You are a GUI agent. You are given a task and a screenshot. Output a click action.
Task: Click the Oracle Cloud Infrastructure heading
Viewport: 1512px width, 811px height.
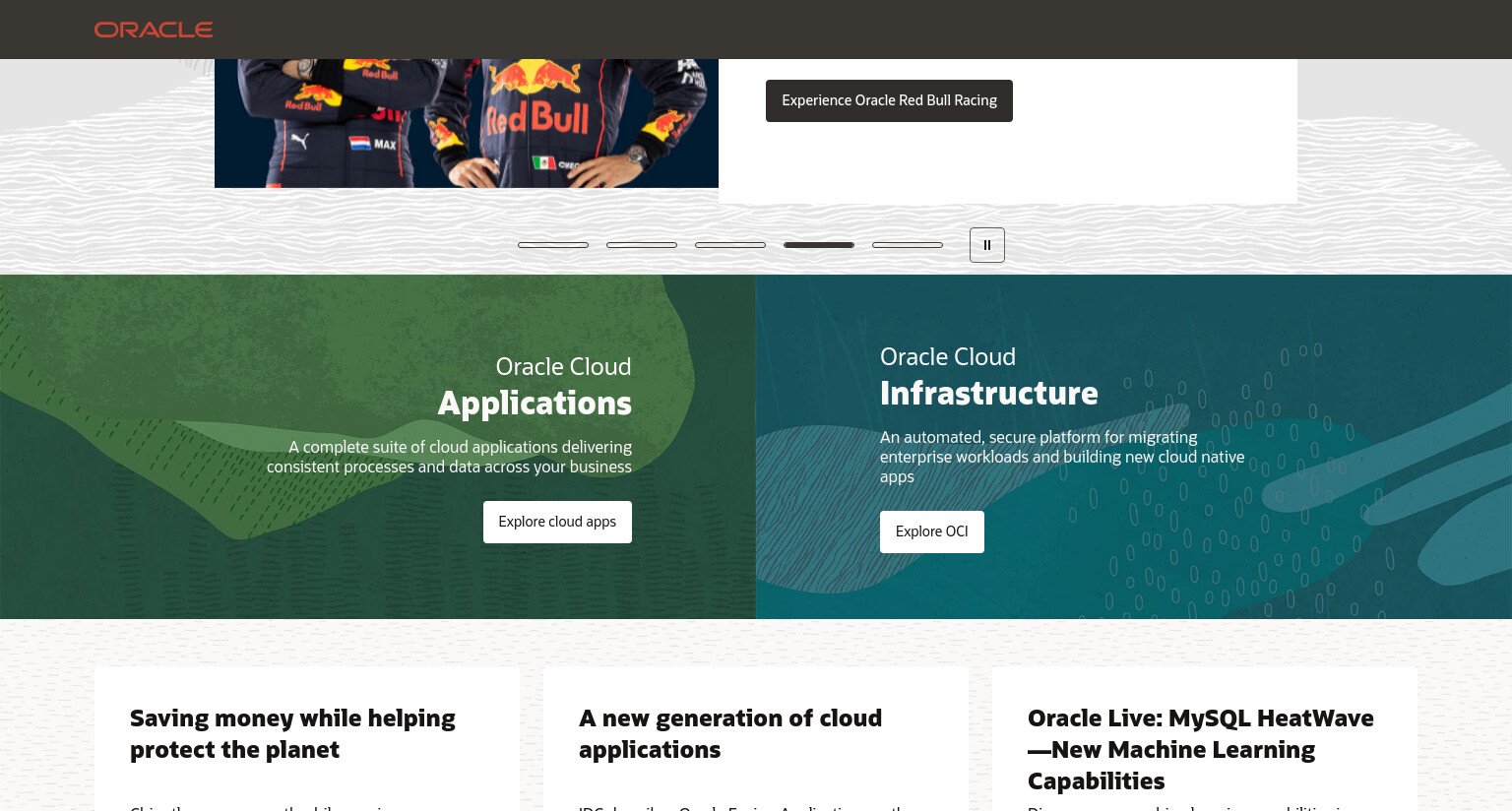[989, 376]
